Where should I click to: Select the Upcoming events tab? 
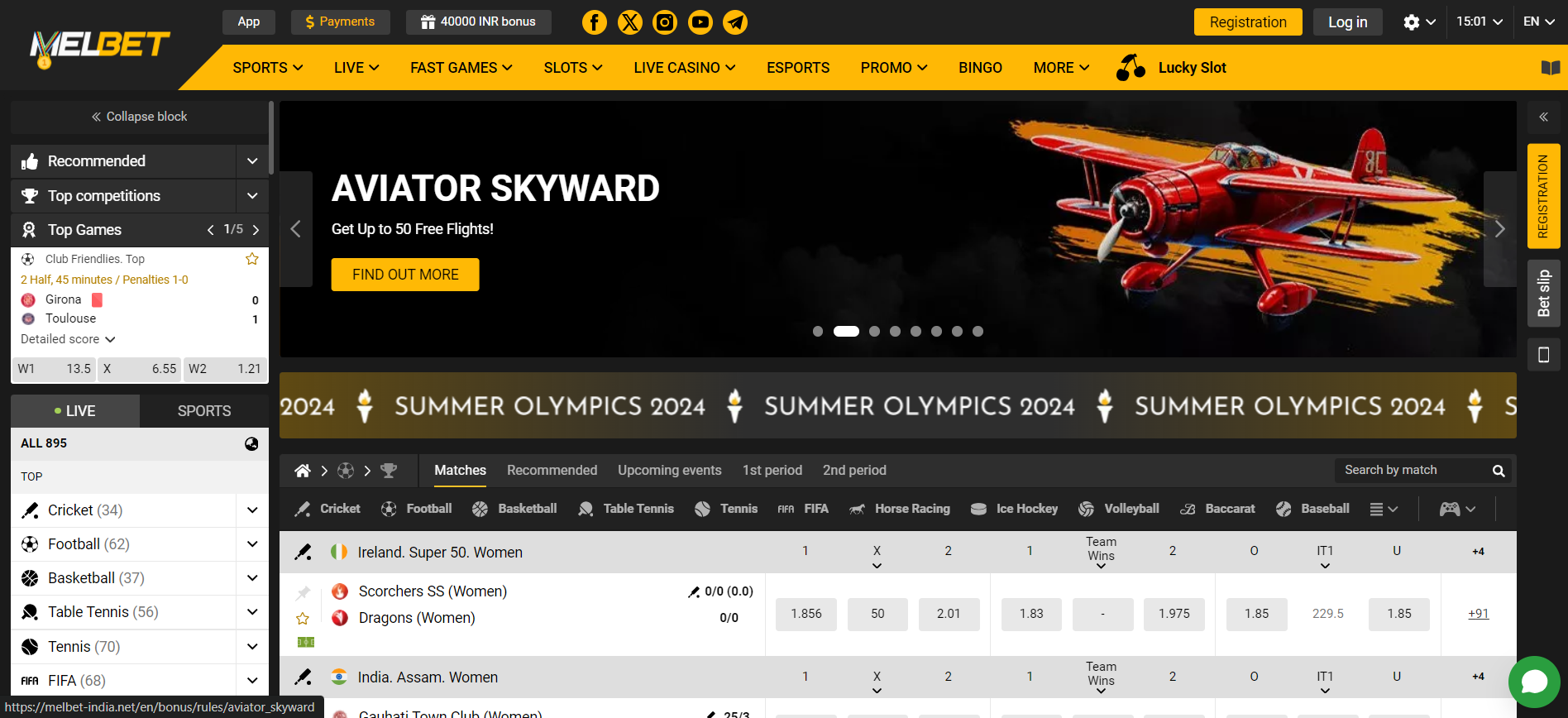pyautogui.click(x=669, y=470)
